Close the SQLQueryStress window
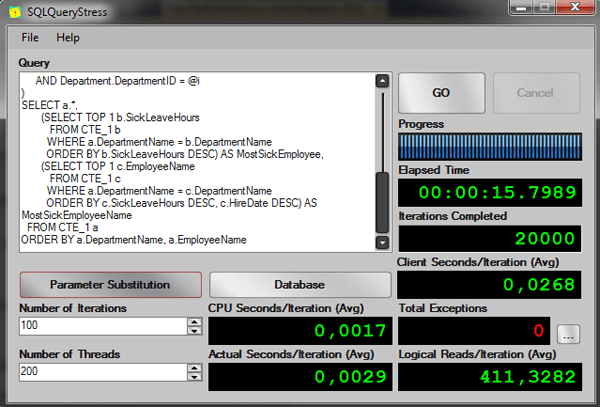This screenshot has height=407, width=600. tap(574, 7)
